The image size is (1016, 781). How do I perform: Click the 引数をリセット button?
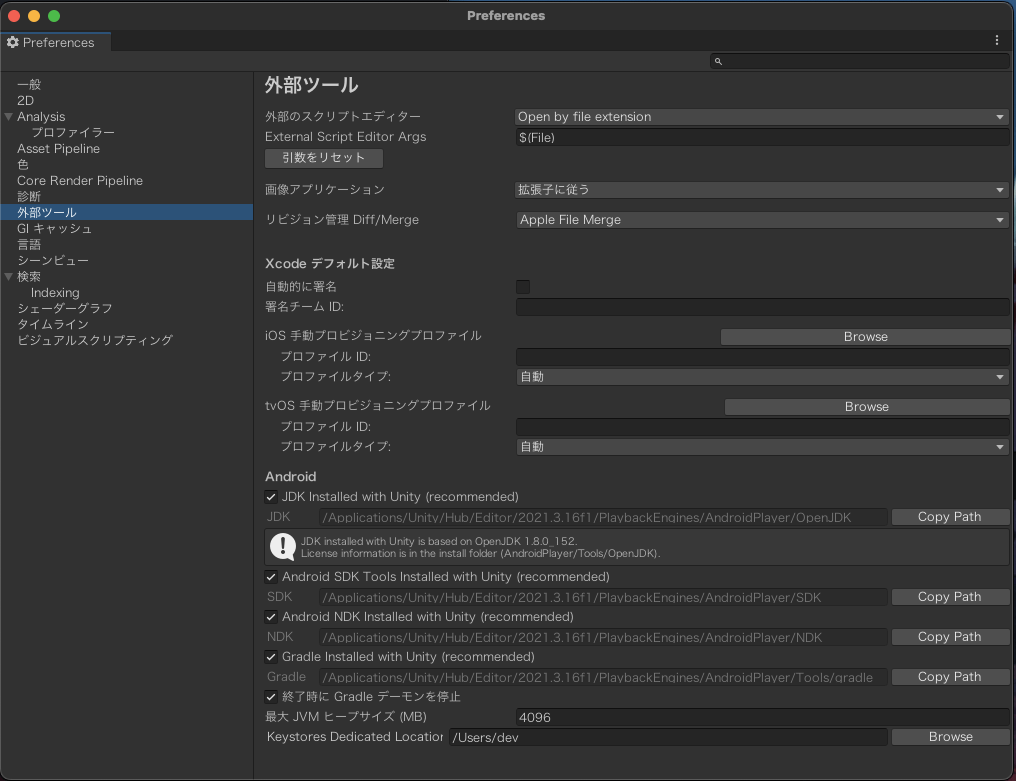[x=323, y=158]
